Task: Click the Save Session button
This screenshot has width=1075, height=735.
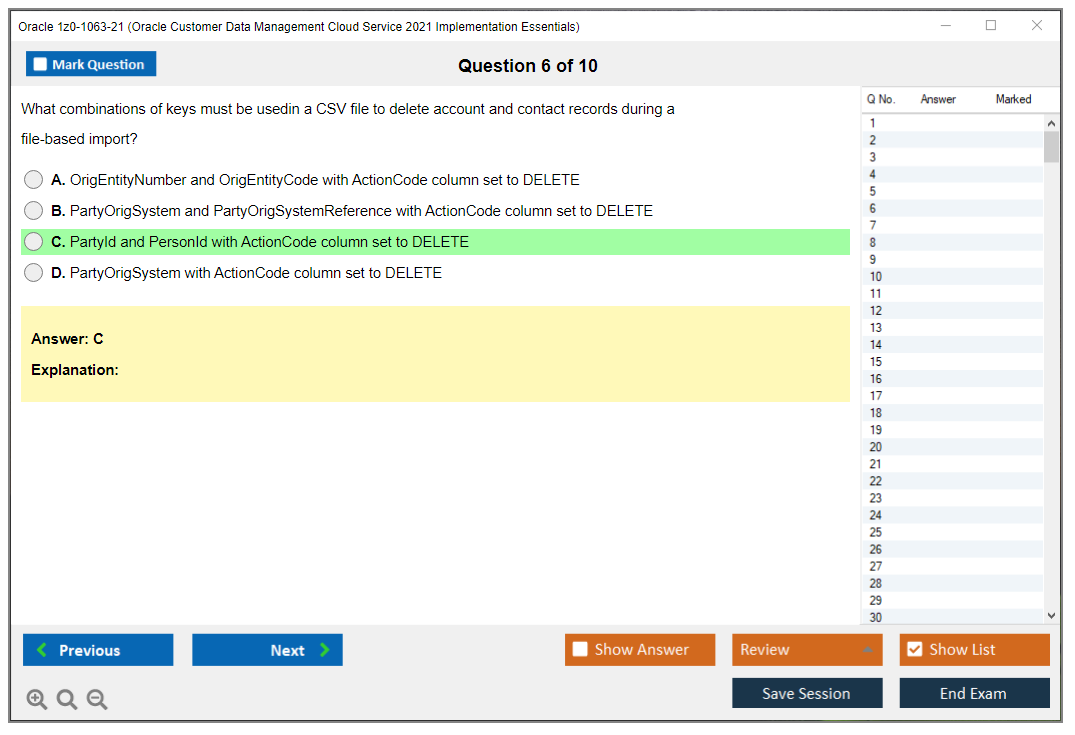Action: coord(807,692)
